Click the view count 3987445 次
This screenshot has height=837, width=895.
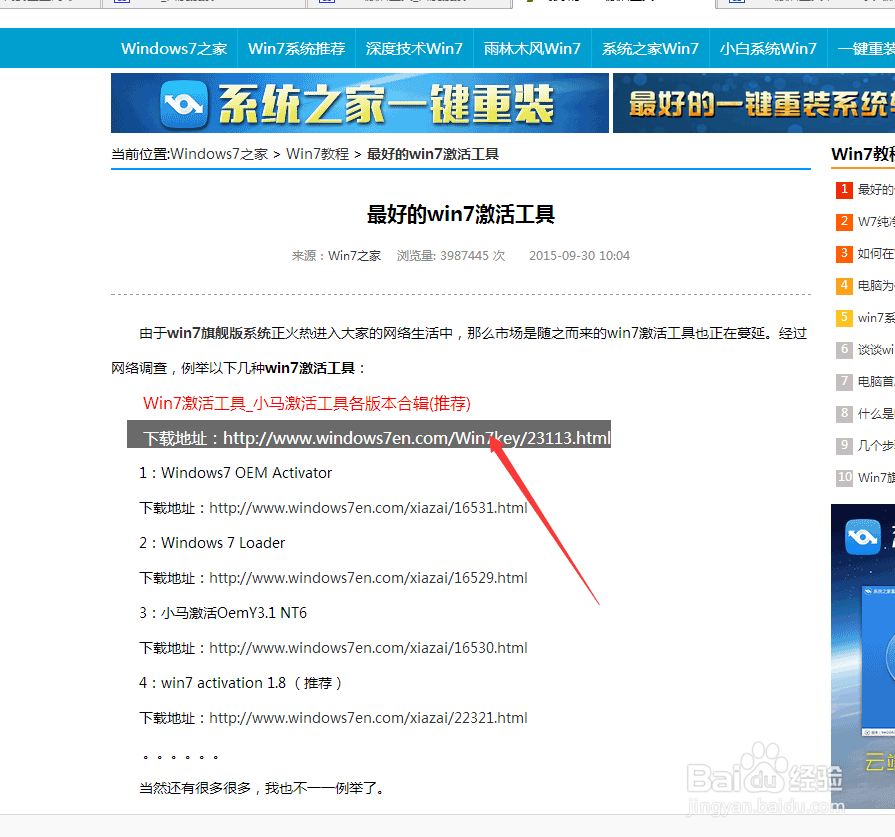point(451,256)
